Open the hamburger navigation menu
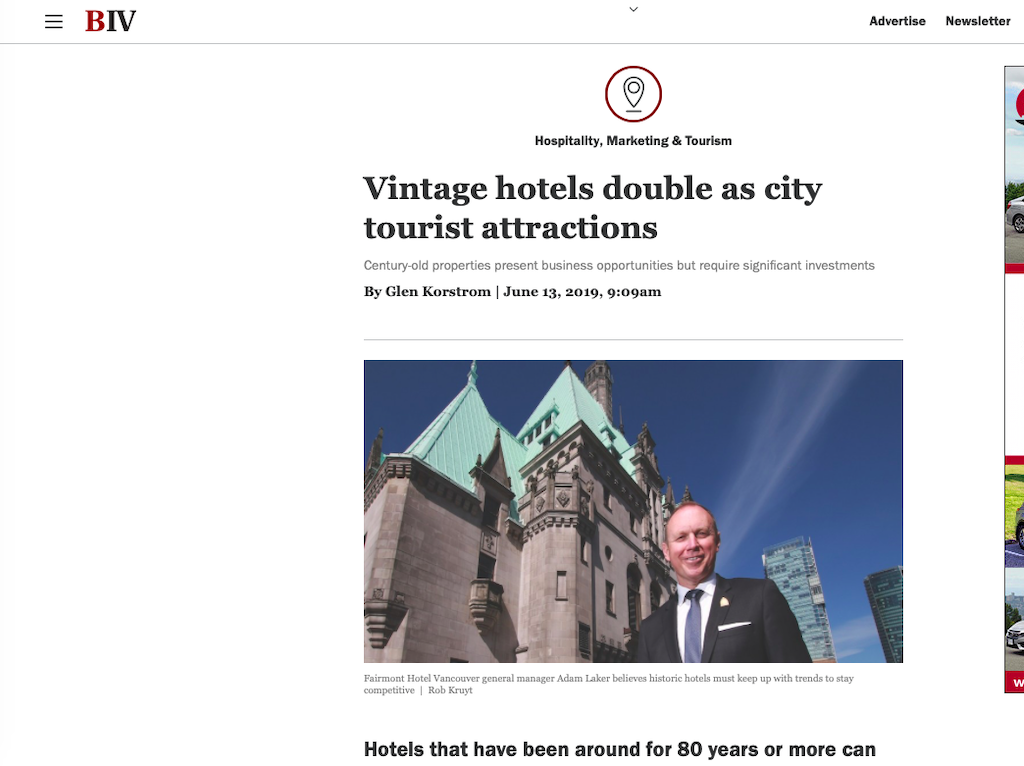 click(54, 22)
